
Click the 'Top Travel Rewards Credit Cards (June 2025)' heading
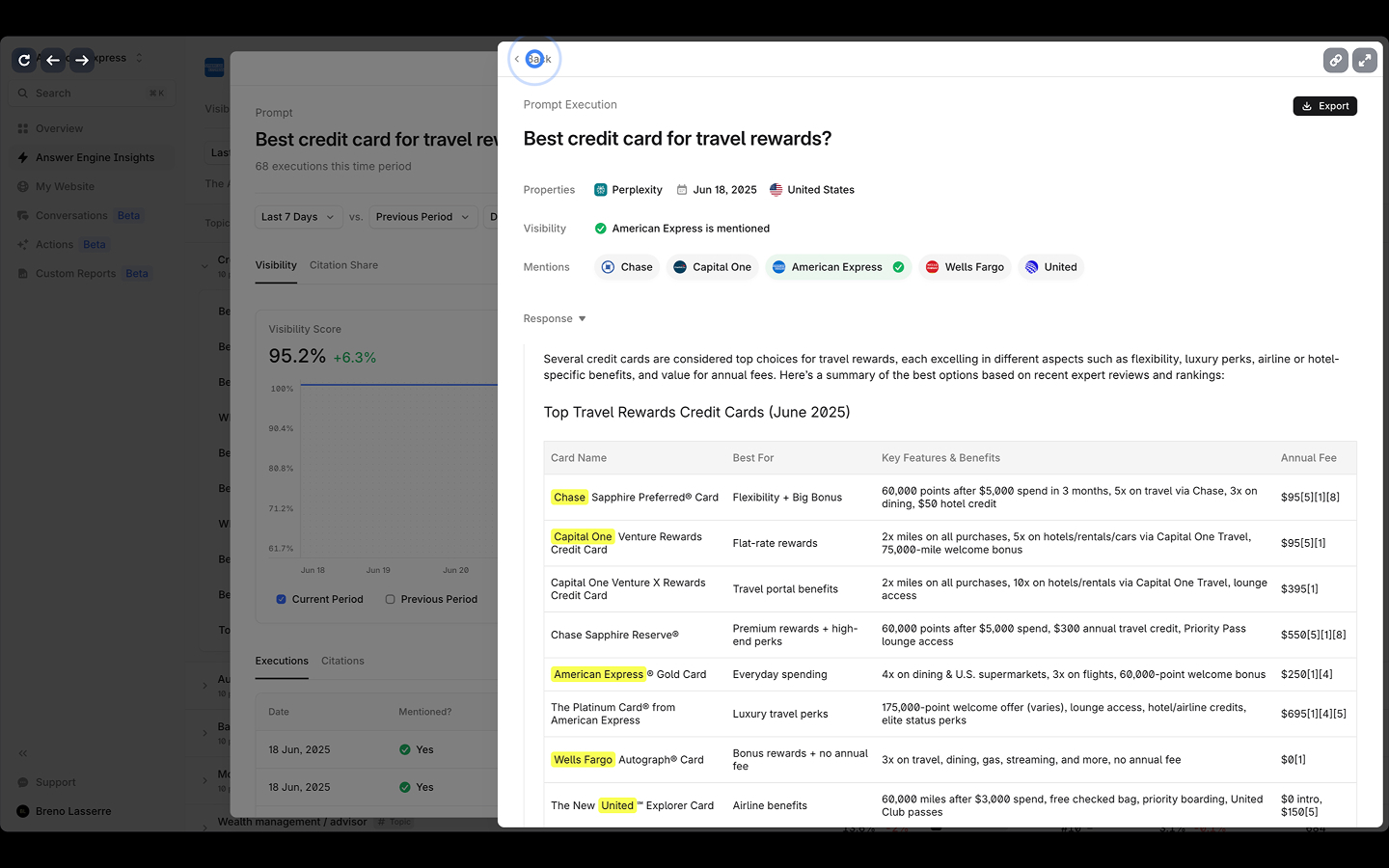pos(696,412)
